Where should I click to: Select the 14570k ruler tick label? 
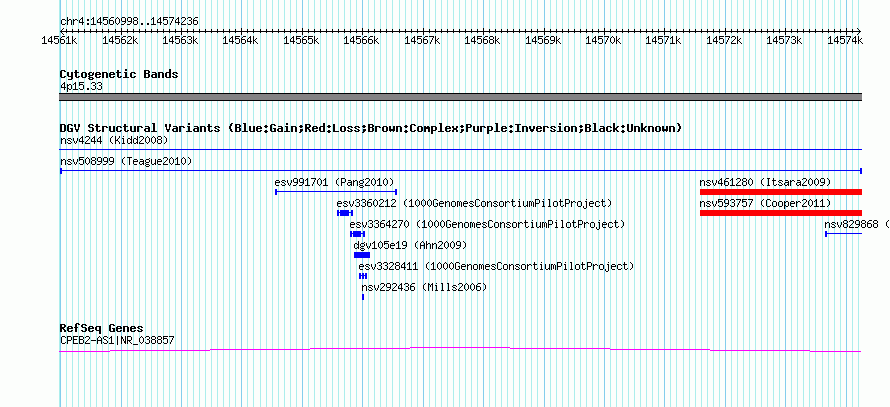click(x=604, y=40)
